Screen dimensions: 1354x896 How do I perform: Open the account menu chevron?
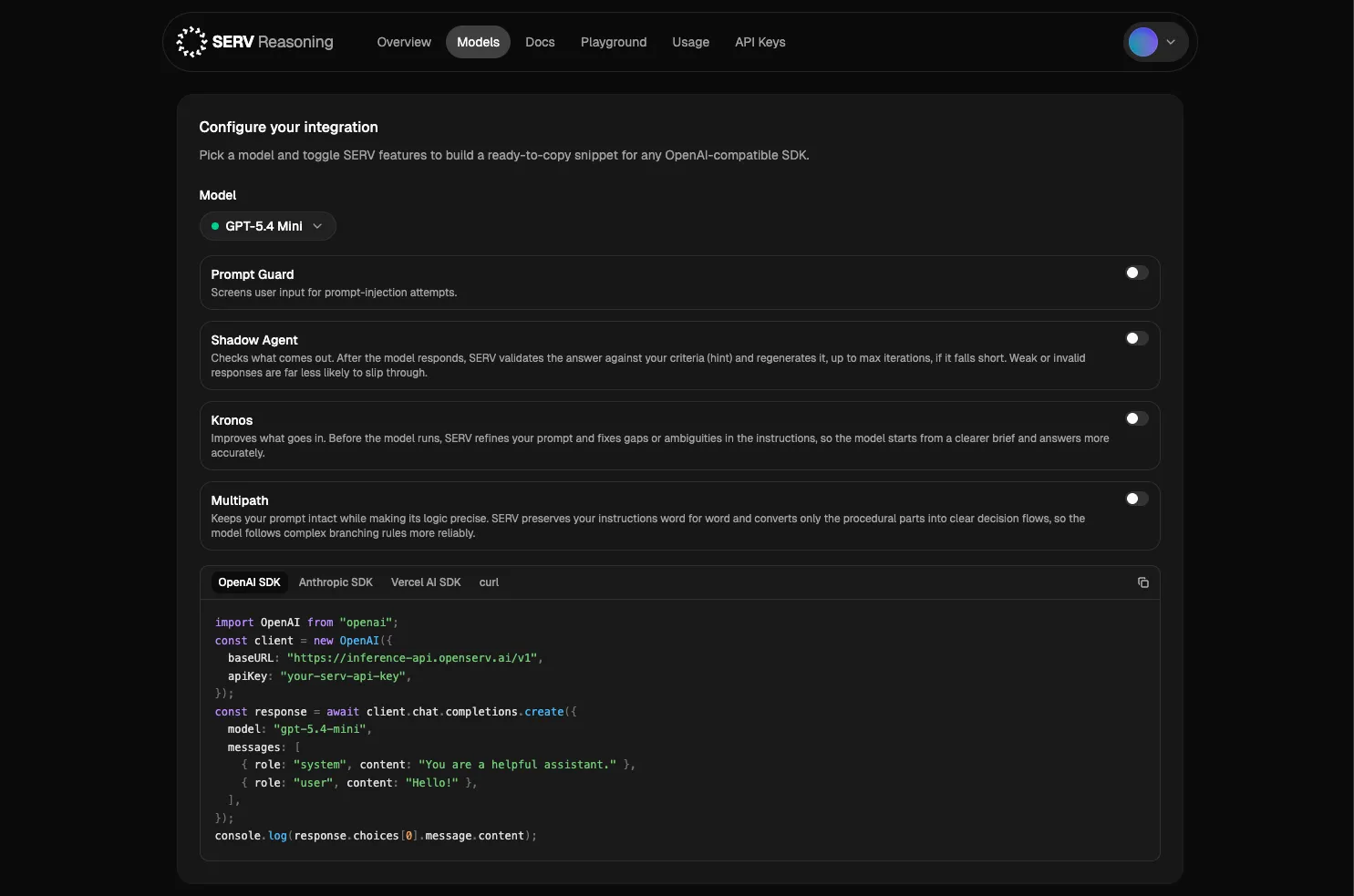pos(1171,42)
